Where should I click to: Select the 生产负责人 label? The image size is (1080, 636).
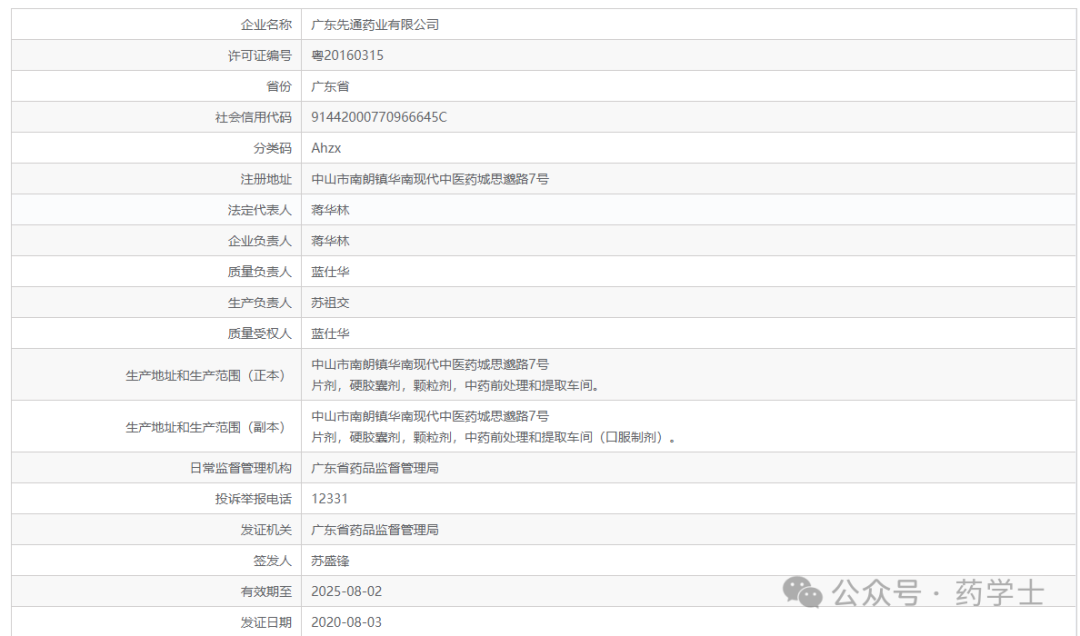point(260,303)
